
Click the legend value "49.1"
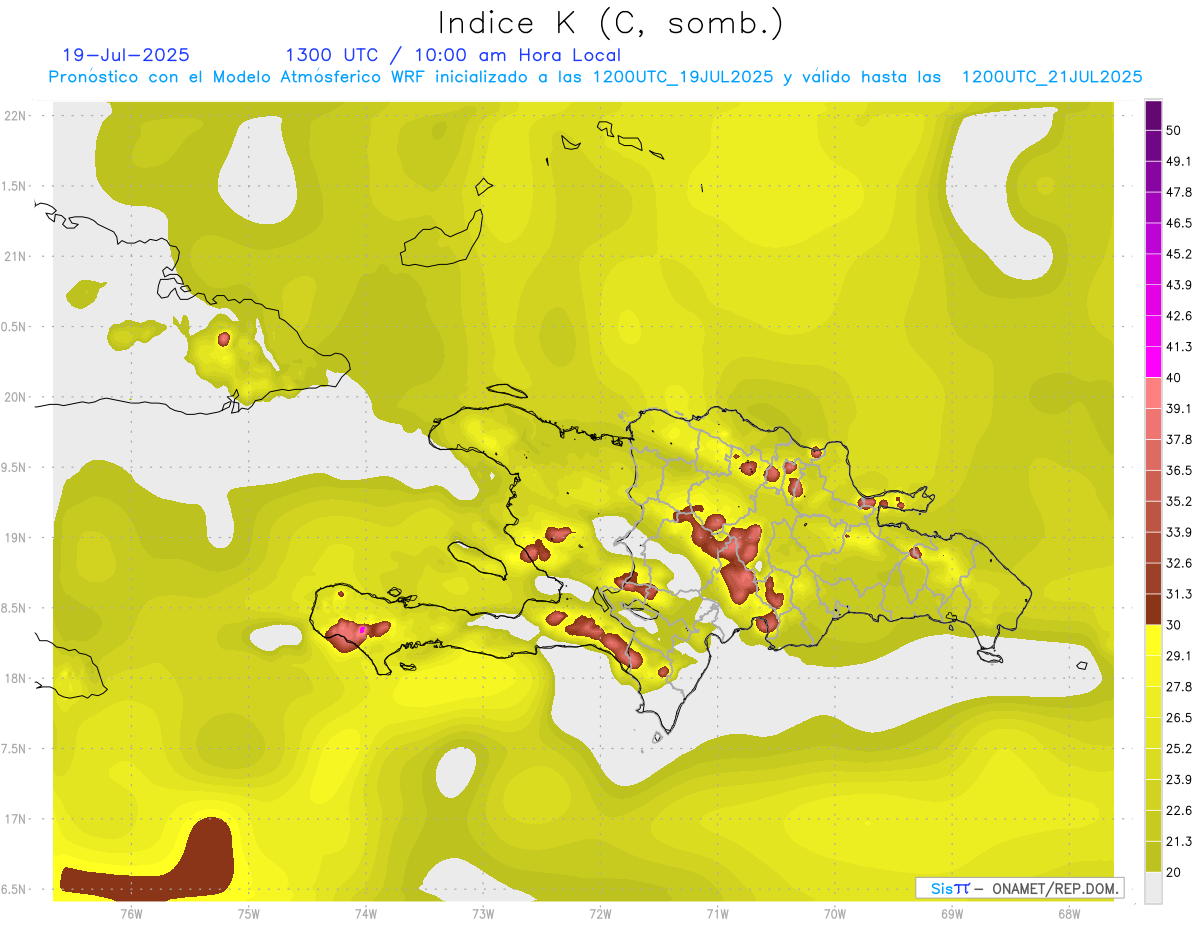(1180, 161)
